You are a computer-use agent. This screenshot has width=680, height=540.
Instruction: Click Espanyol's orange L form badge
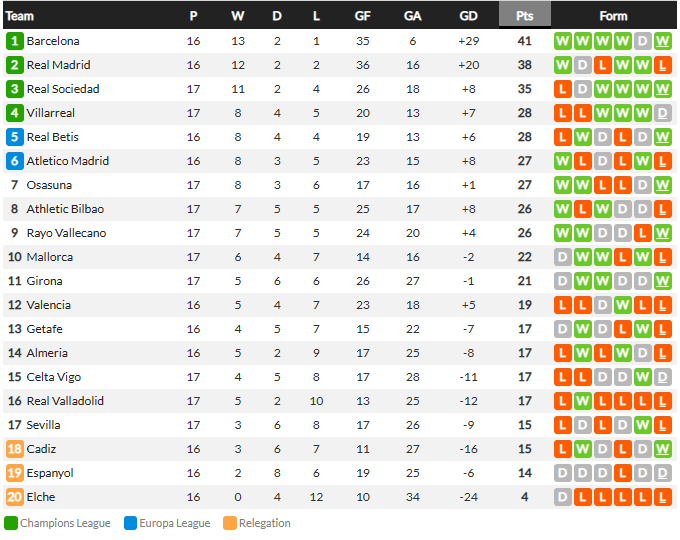(623, 473)
